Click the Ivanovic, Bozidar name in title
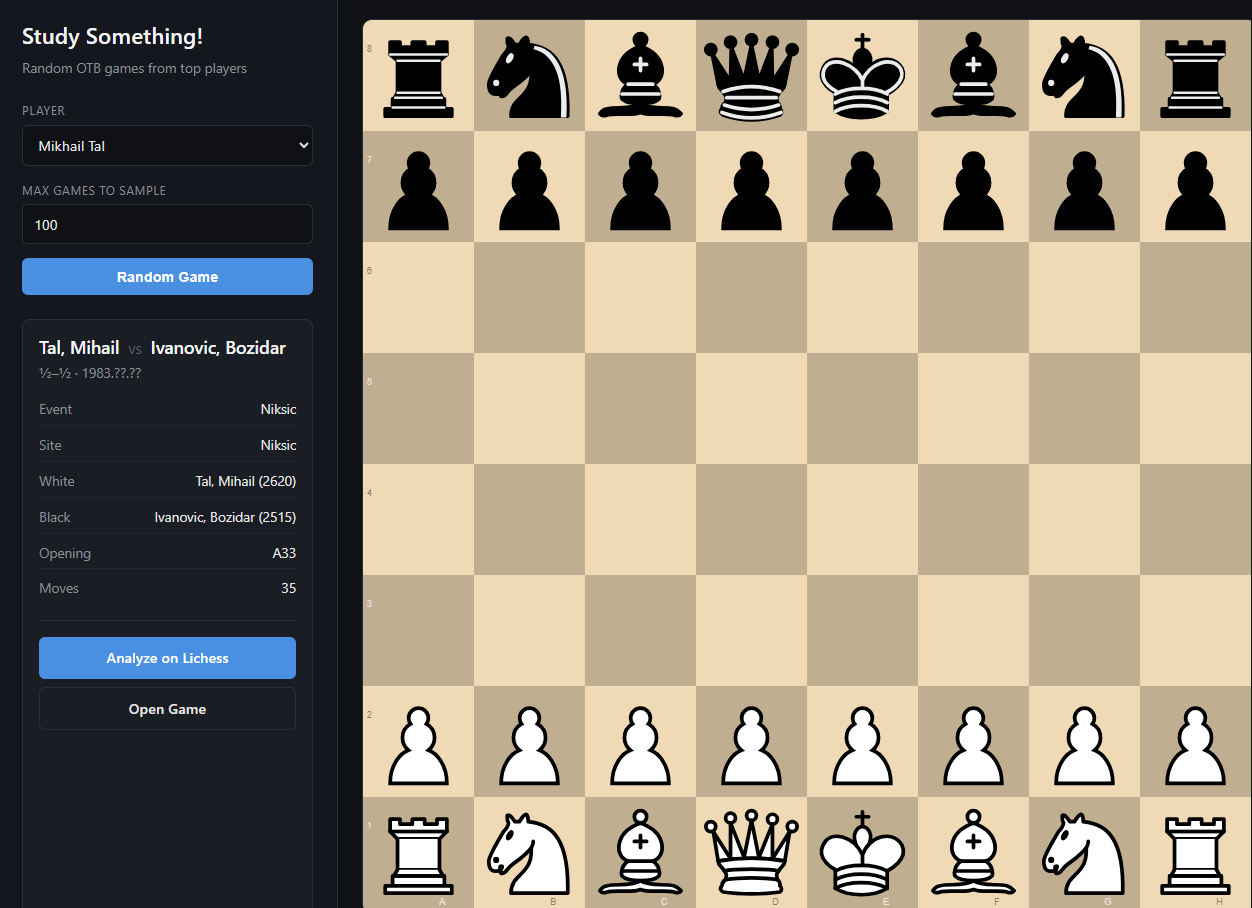The width and height of the screenshot is (1252, 908). tap(218, 348)
